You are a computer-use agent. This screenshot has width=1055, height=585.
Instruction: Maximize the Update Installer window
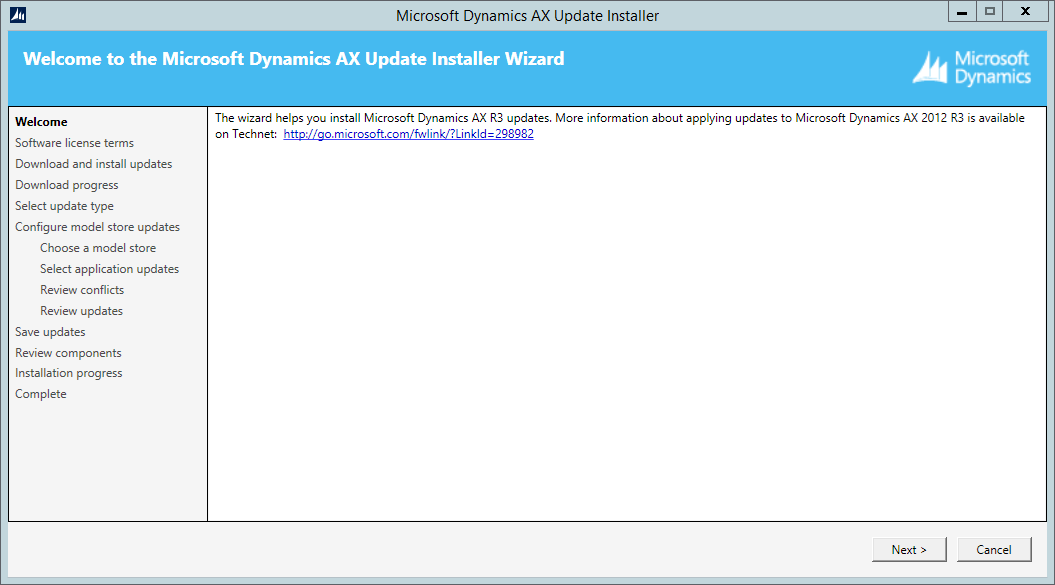pos(990,11)
